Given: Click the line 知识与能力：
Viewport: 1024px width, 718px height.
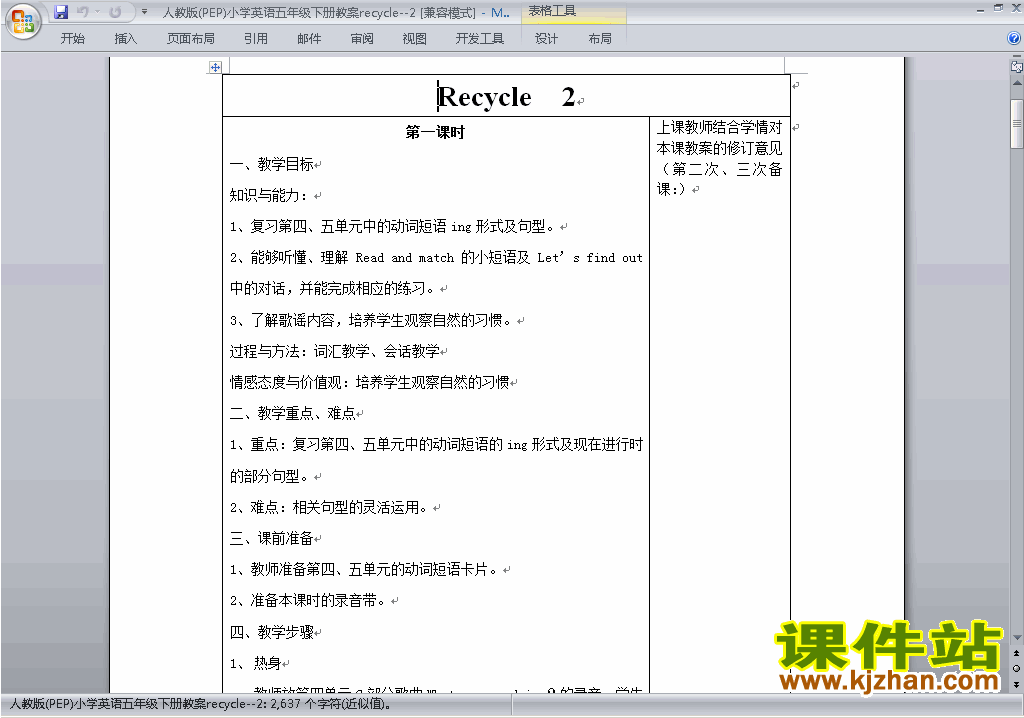Looking at the screenshot, I should point(268,195).
